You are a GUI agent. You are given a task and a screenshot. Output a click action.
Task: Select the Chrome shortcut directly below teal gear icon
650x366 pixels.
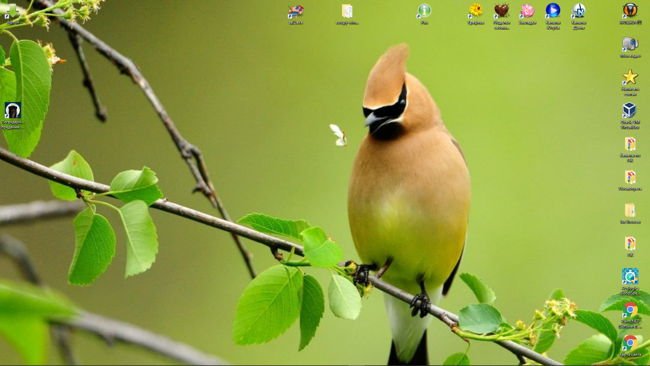(x=630, y=310)
